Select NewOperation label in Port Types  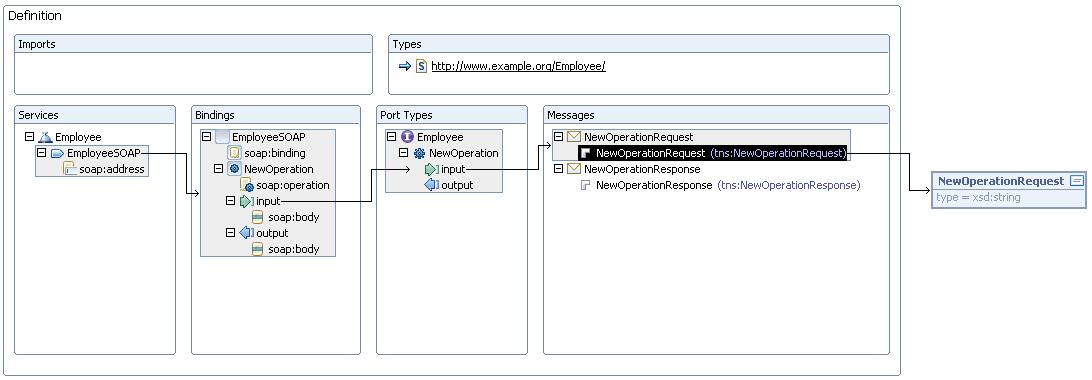pos(464,153)
